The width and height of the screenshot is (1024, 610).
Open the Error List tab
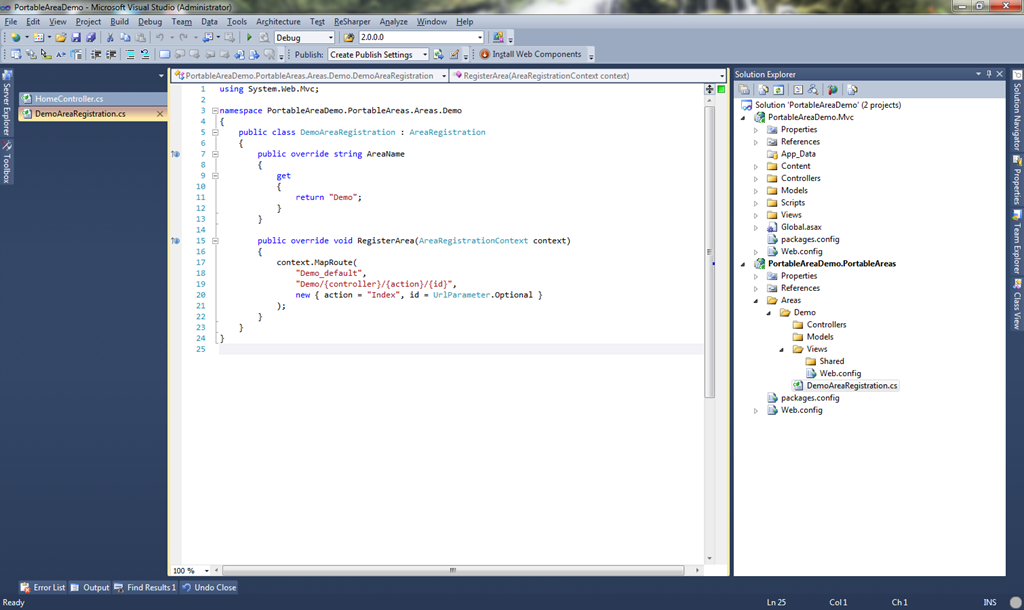[42, 587]
